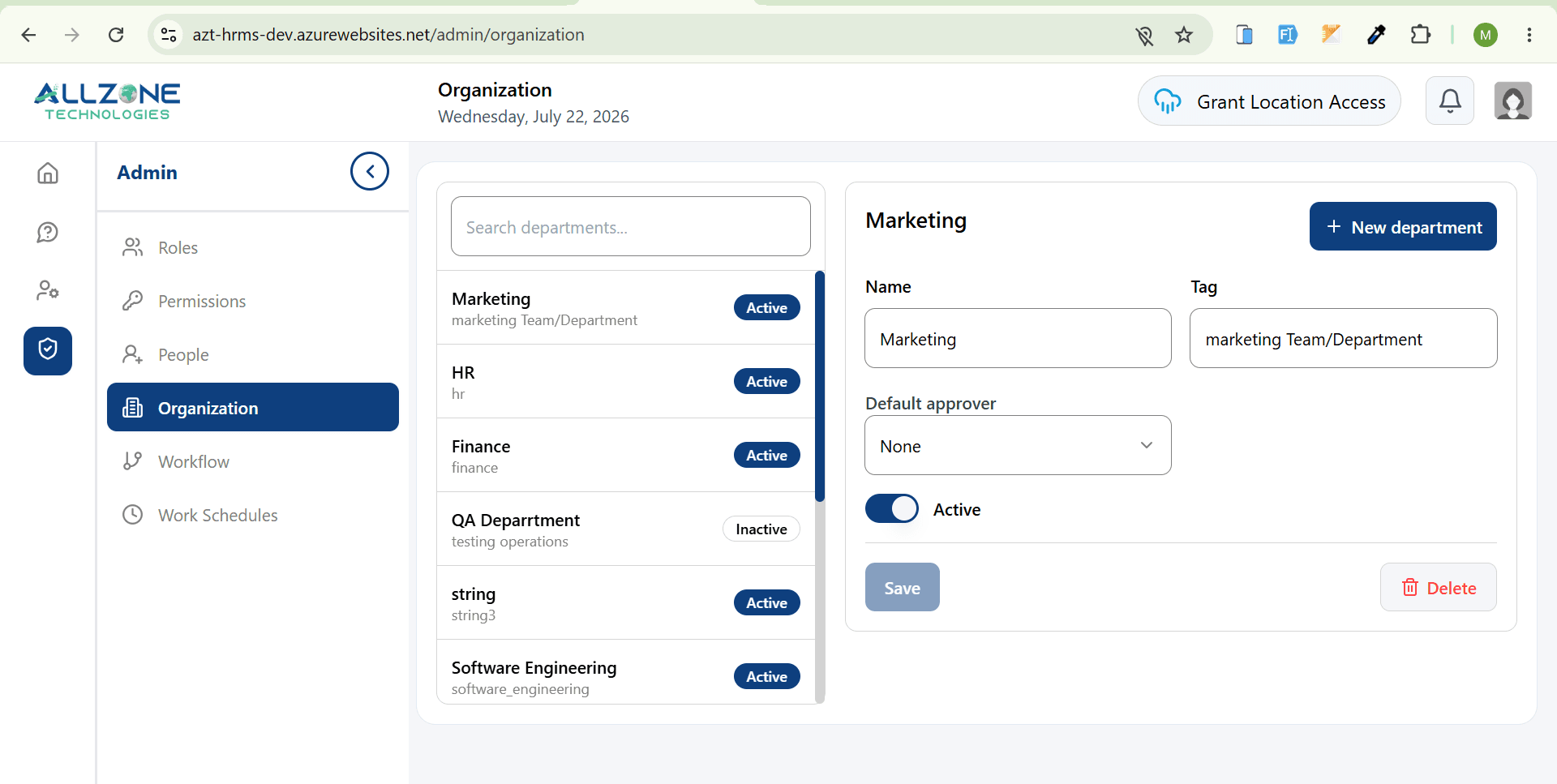
Task: Click the AllZone Technologies logo
Action: coord(107,101)
